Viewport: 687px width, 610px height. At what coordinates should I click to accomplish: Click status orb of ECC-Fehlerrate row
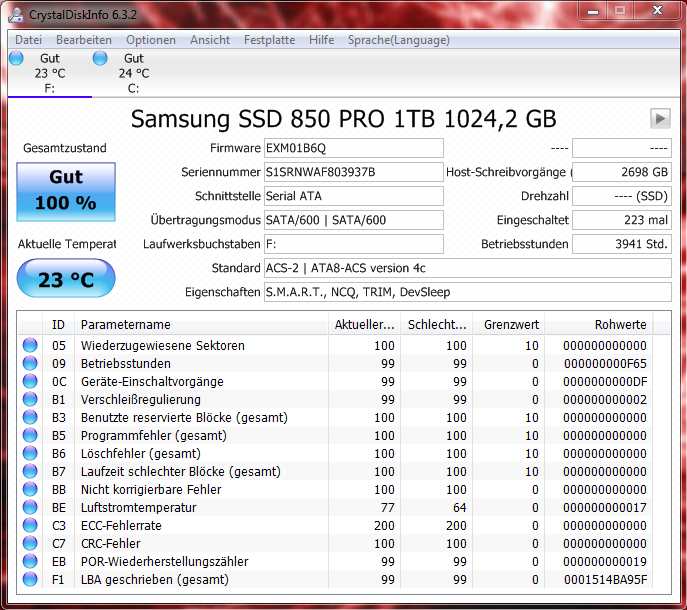point(30,525)
